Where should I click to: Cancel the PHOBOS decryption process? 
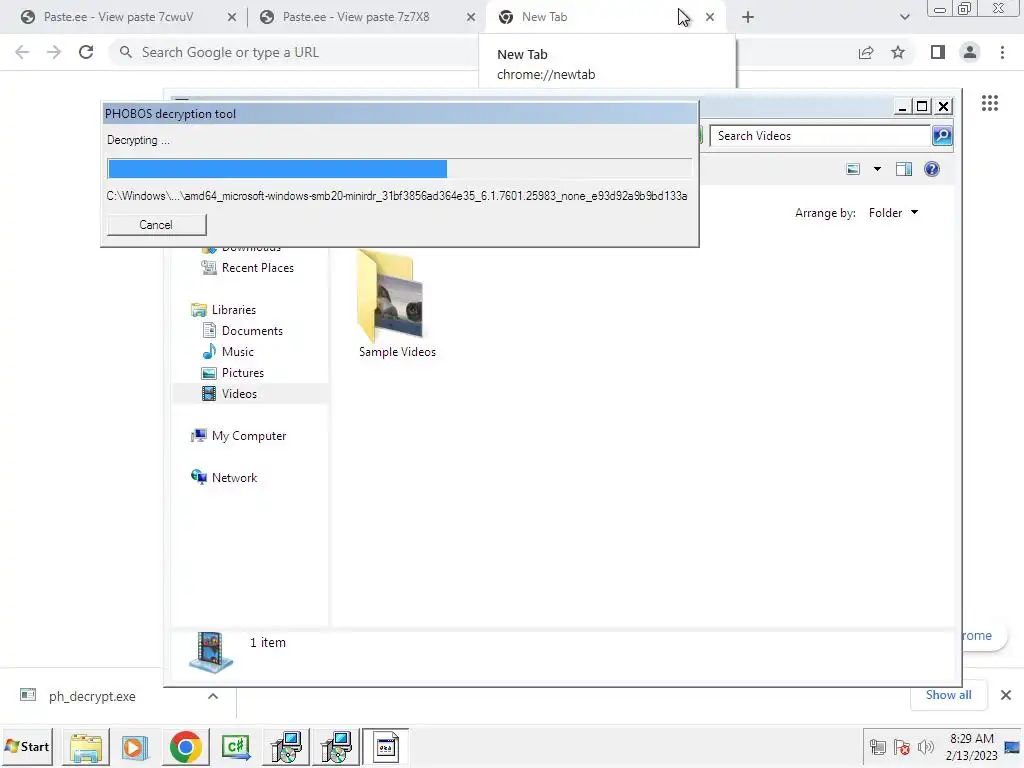156,225
